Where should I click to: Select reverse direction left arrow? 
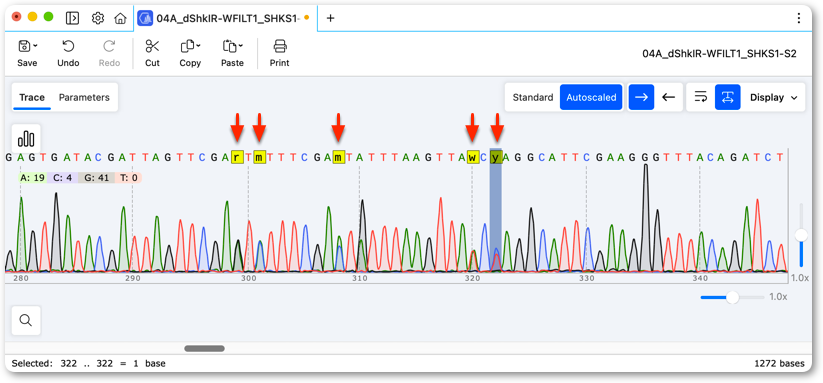tap(668, 98)
